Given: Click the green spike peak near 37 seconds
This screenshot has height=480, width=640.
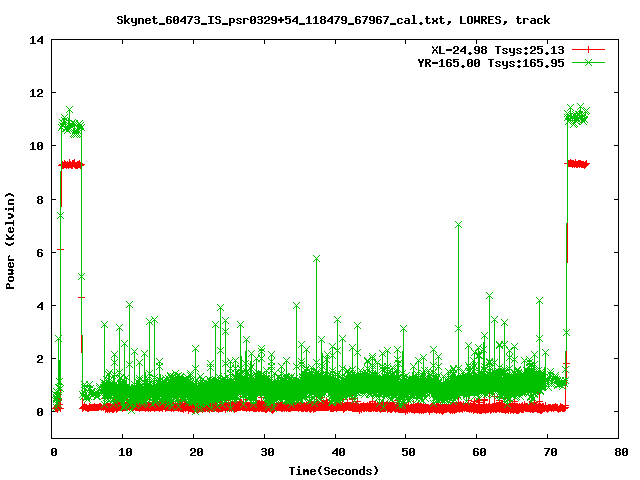Looking at the screenshot, I should coord(316,259).
